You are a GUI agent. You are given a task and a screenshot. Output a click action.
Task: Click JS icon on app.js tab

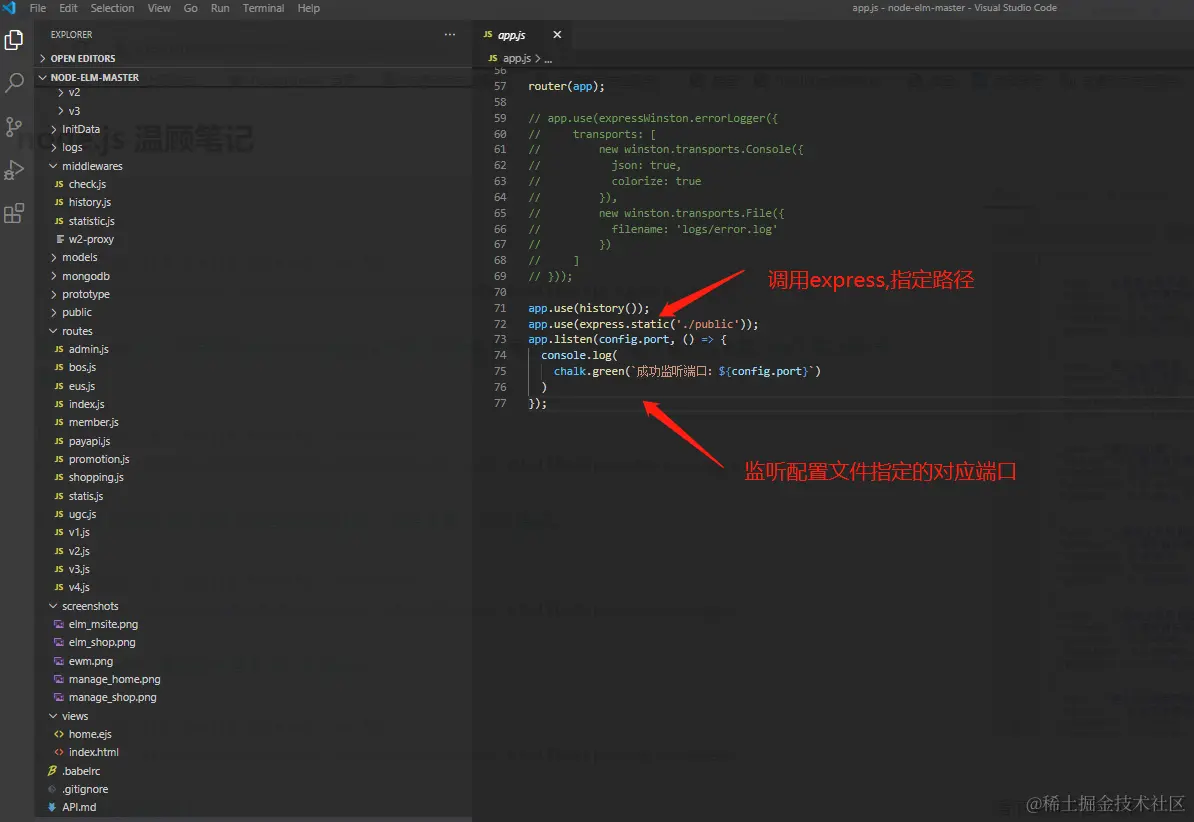[x=487, y=34]
